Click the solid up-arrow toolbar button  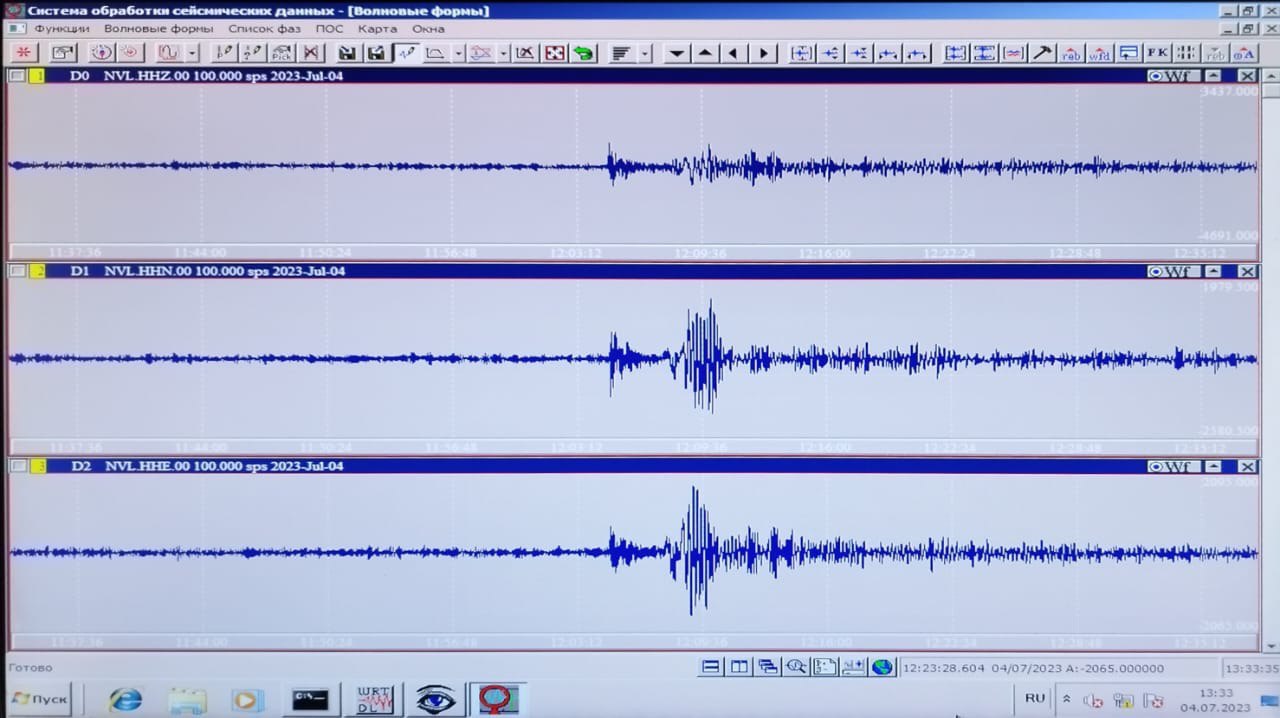pos(706,53)
